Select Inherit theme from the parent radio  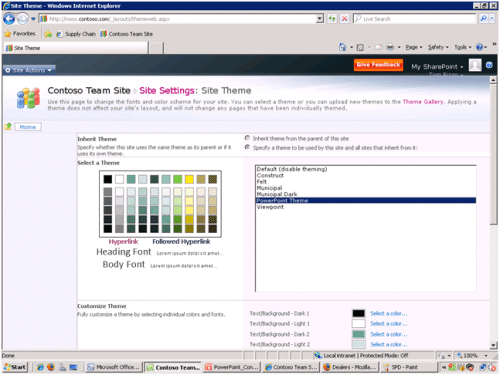(x=247, y=138)
